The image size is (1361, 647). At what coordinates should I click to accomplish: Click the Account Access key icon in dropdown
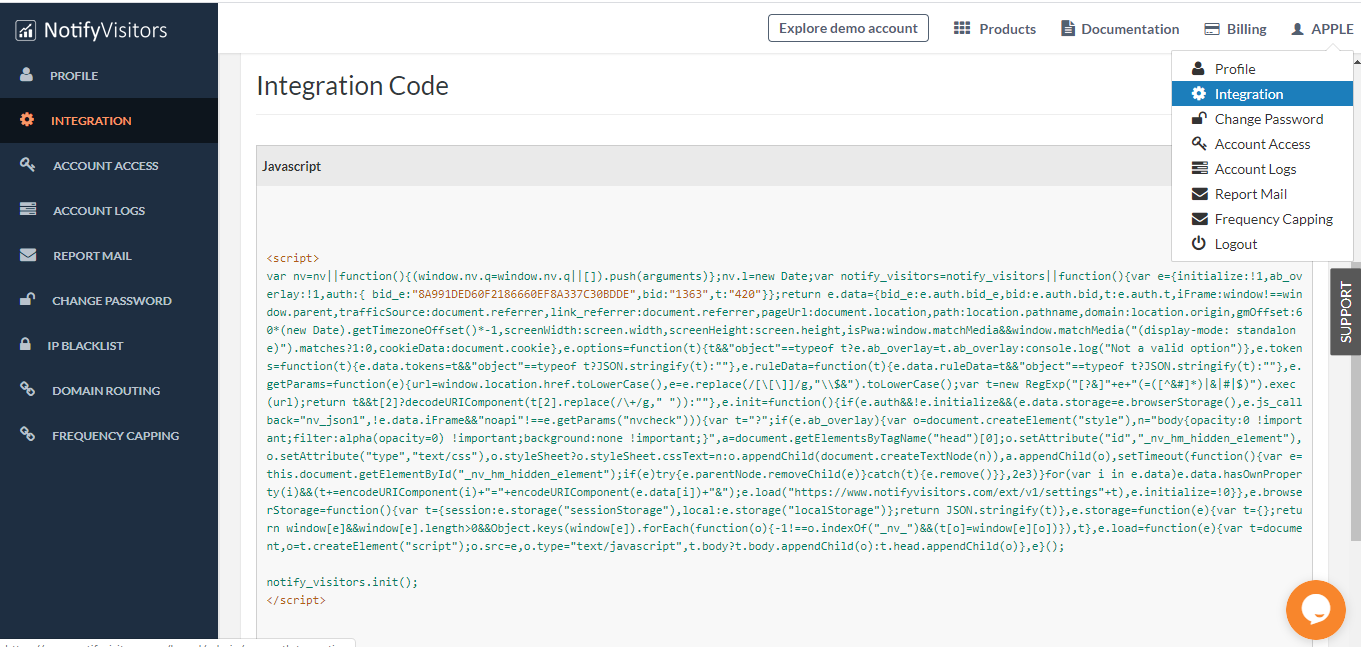(x=1199, y=143)
